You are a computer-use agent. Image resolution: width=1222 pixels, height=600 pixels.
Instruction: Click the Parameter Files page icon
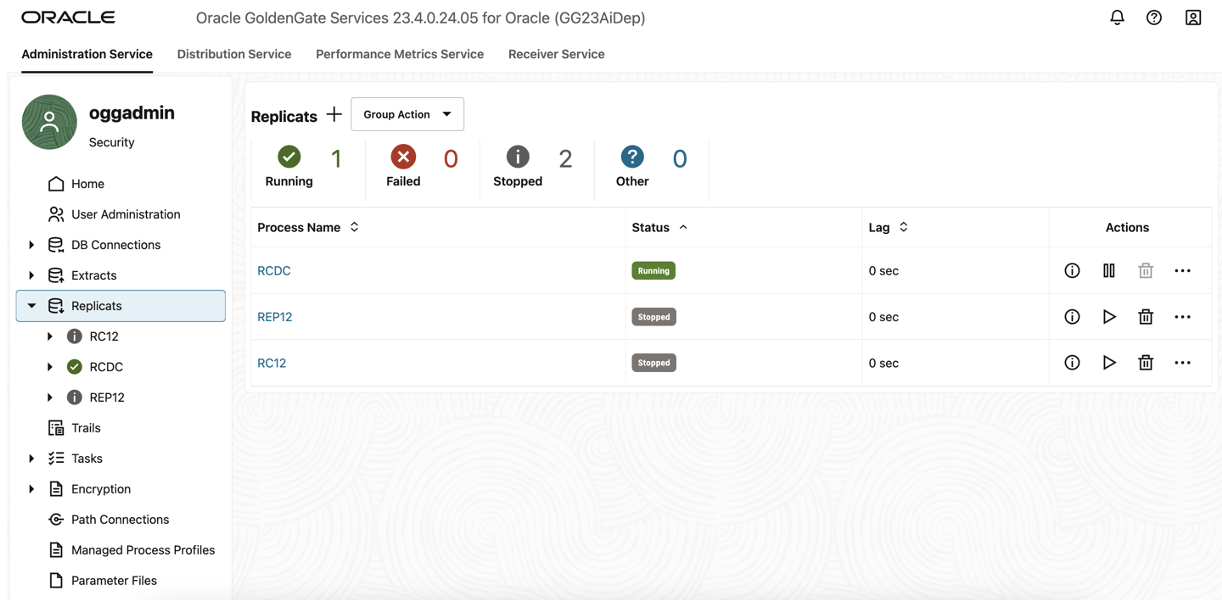pos(56,581)
